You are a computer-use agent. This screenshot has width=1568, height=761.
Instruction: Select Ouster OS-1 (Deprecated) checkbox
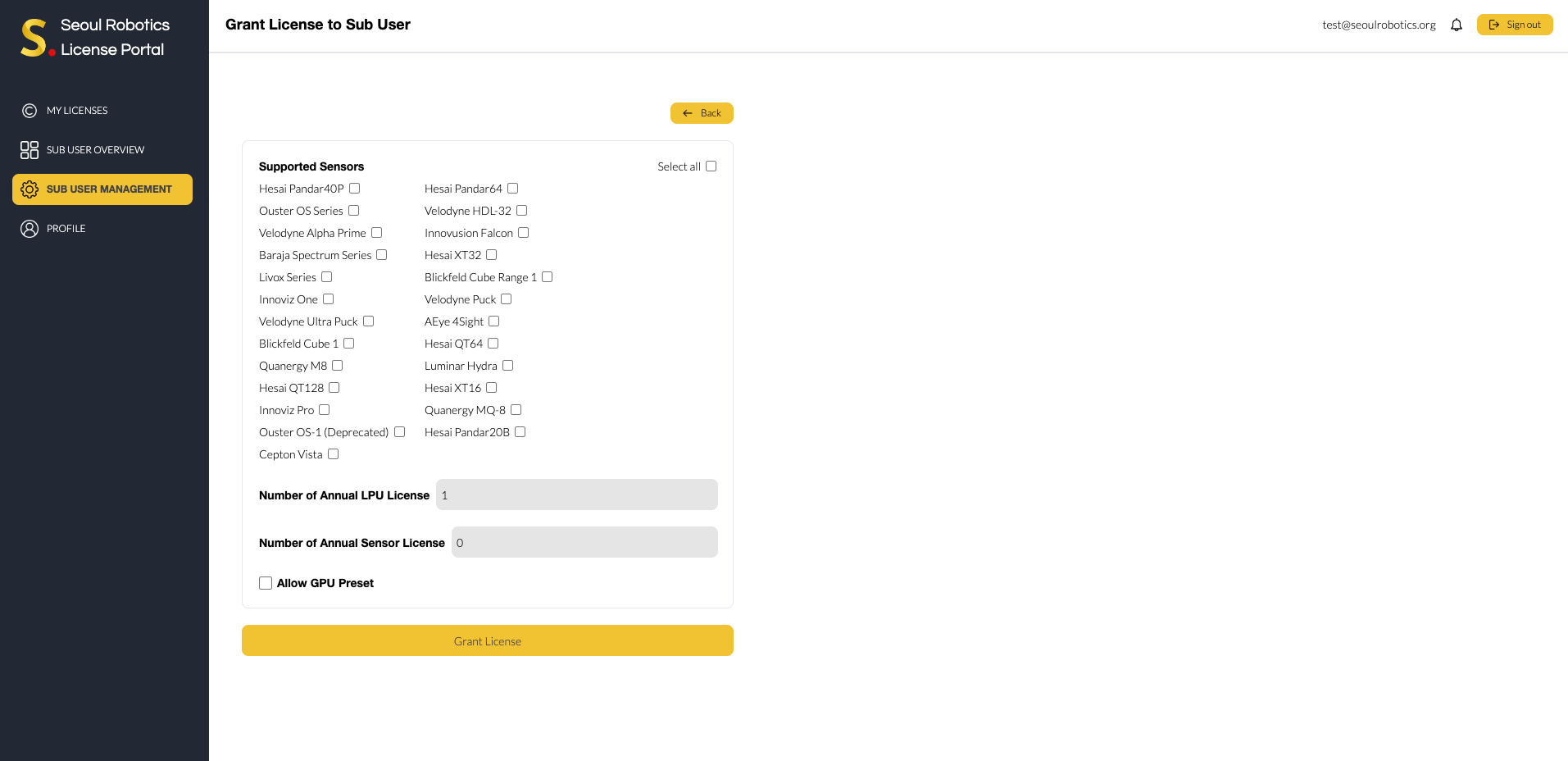[x=400, y=432]
